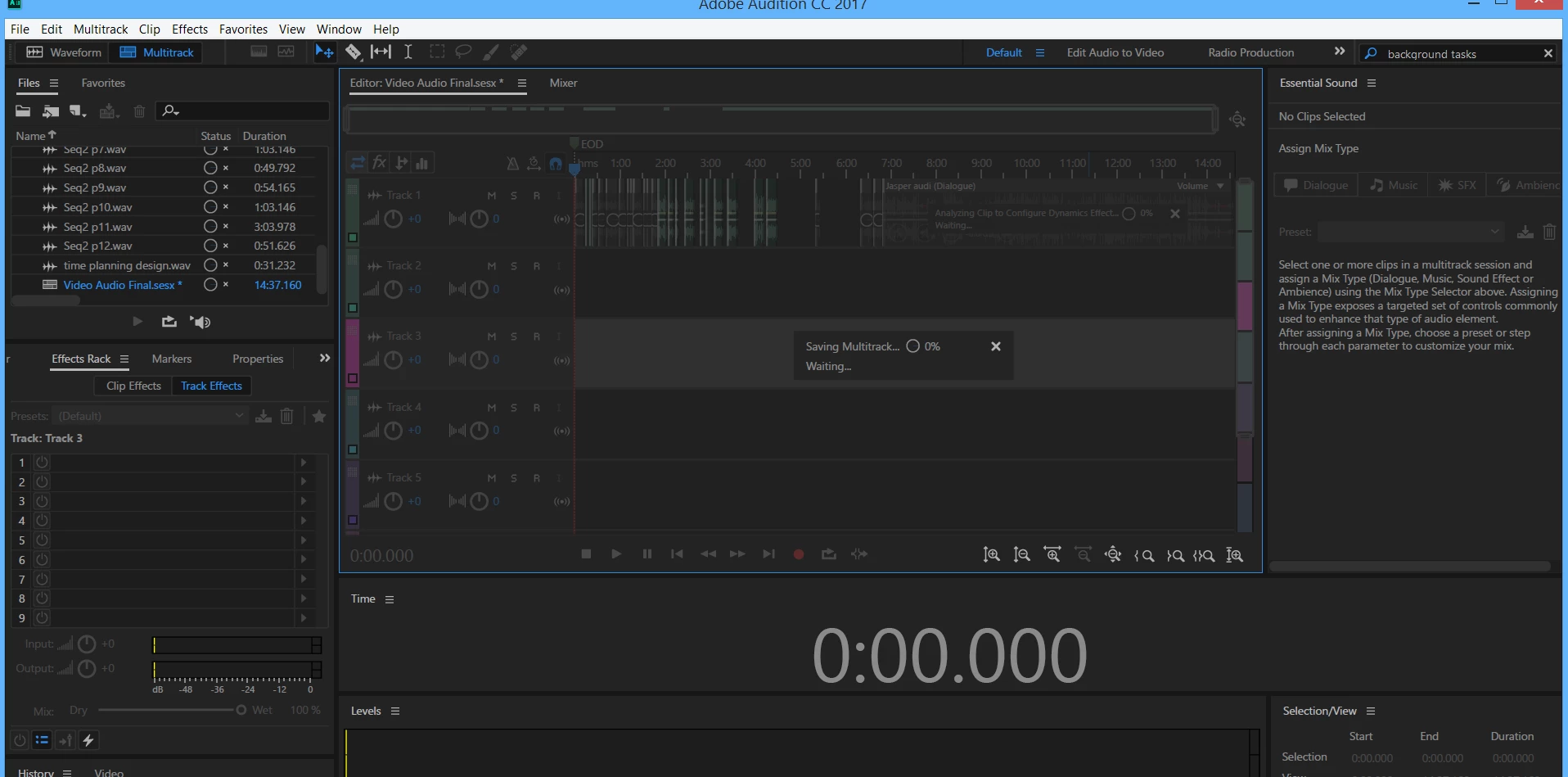Click Zoom In Time icon
This screenshot has height=777, width=1568.
pos(1052,555)
